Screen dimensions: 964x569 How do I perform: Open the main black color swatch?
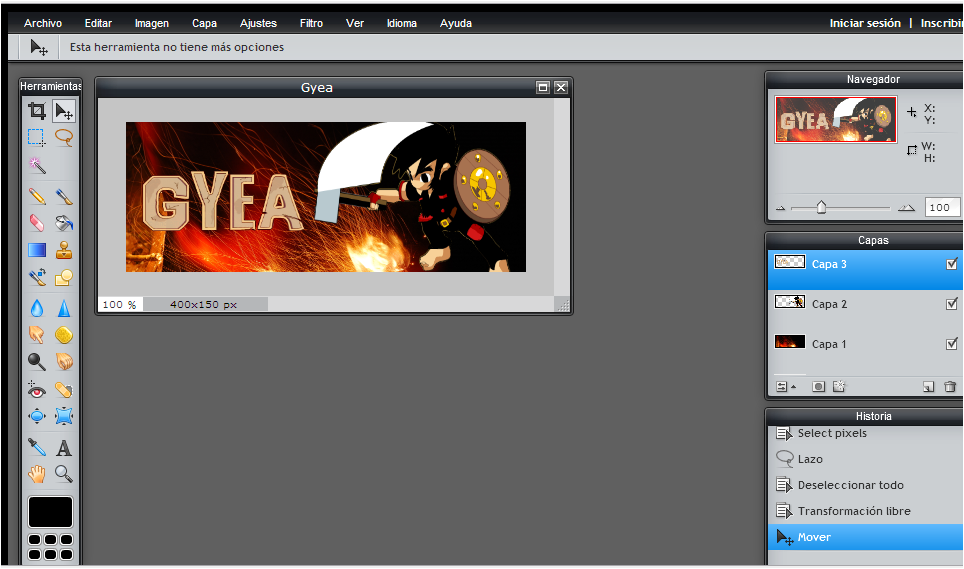(50, 512)
